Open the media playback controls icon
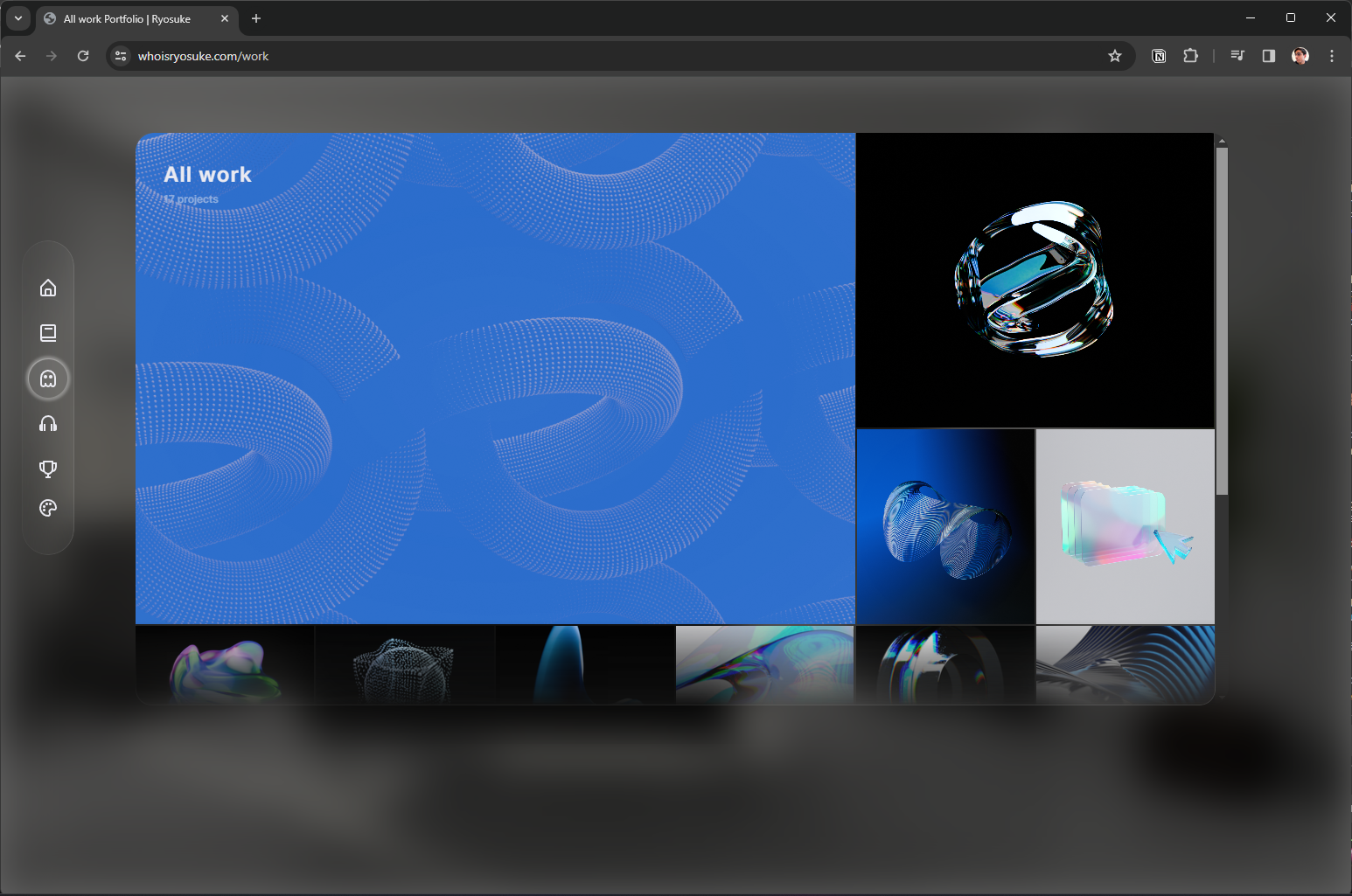Viewport: 1352px width, 896px height. 1237,55
